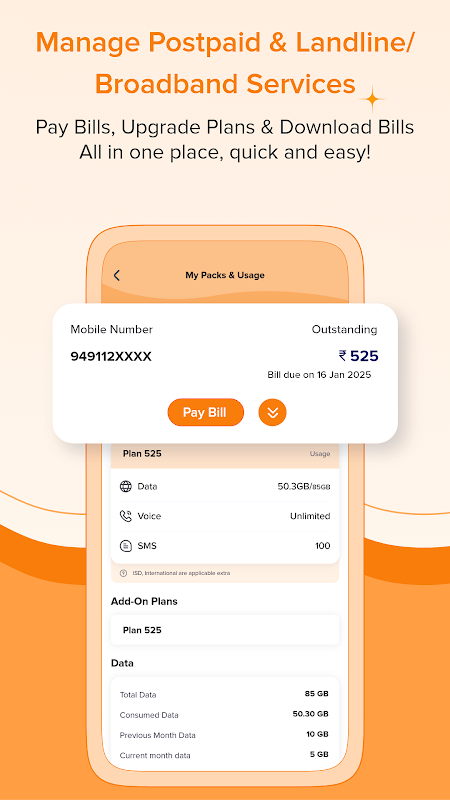
Task: Click the Total Data row
Action: click(224, 694)
